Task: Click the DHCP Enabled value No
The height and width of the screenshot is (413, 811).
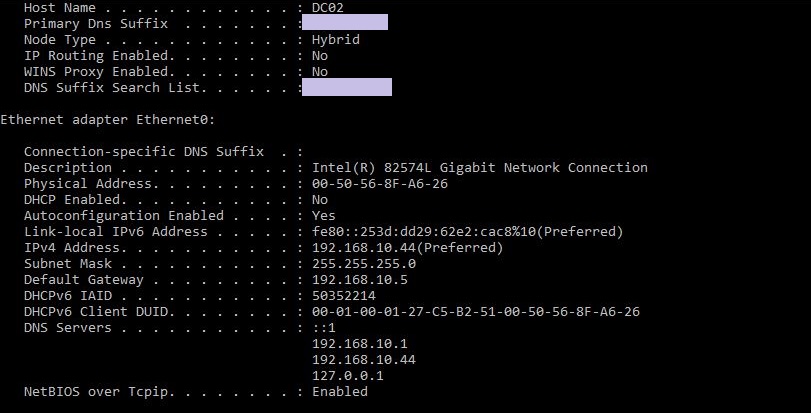Action: [320, 200]
